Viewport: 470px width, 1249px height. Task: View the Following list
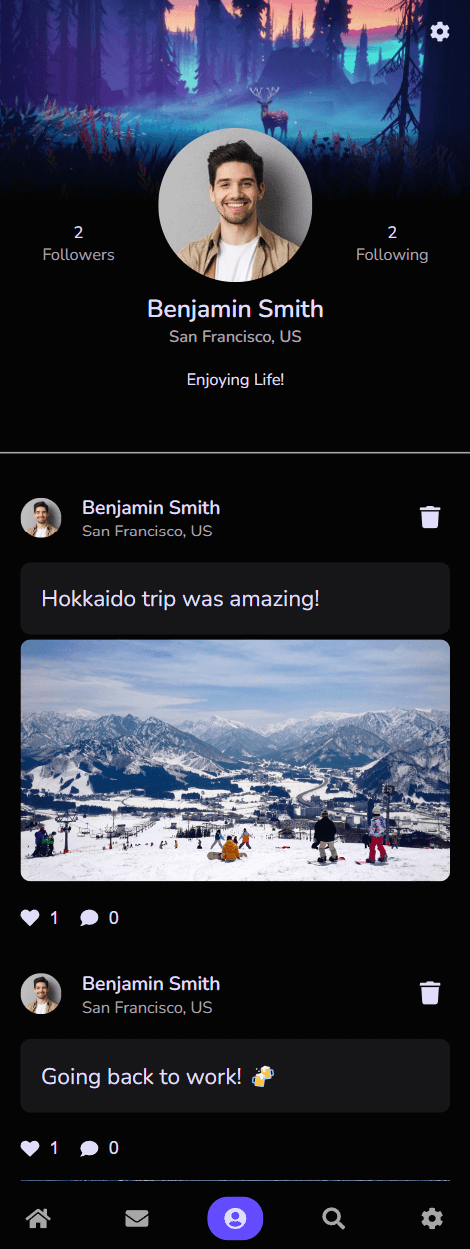[392, 243]
